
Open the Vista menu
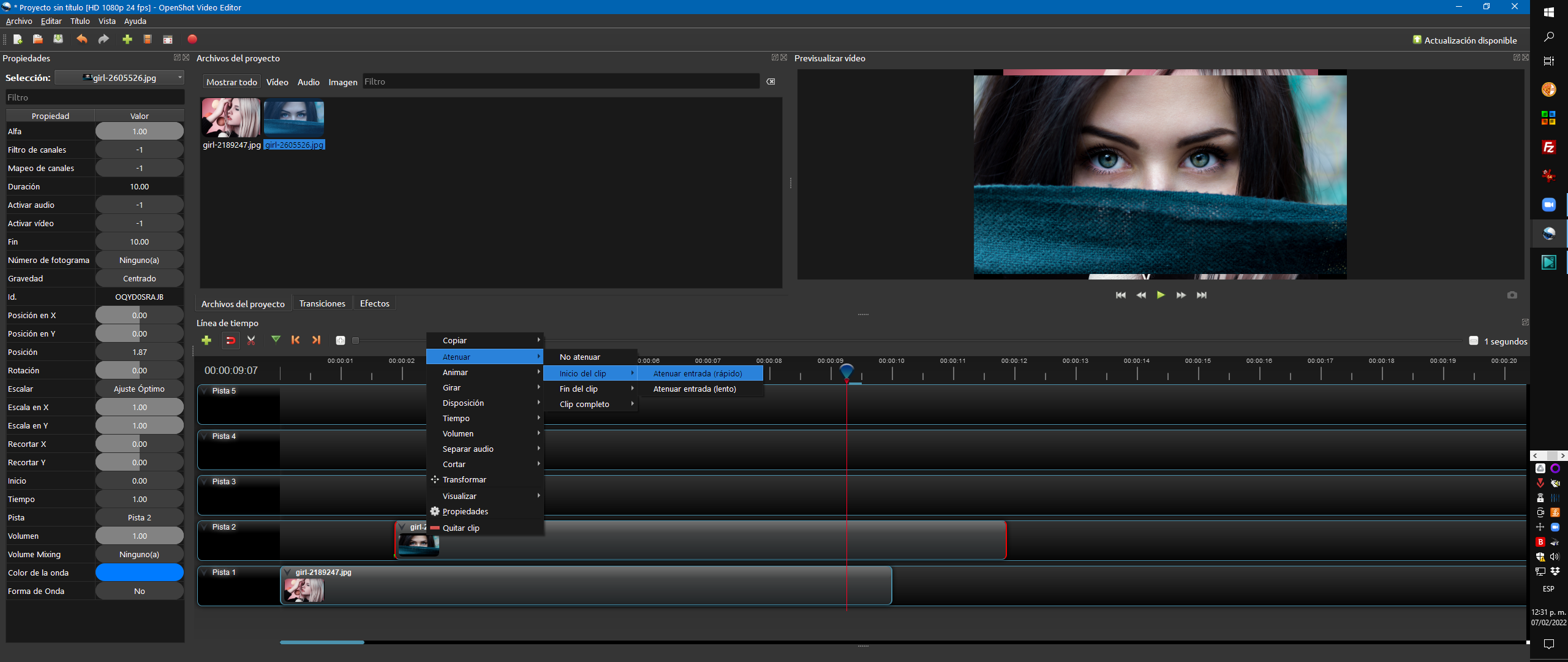pyautogui.click(x=107, y=21)
